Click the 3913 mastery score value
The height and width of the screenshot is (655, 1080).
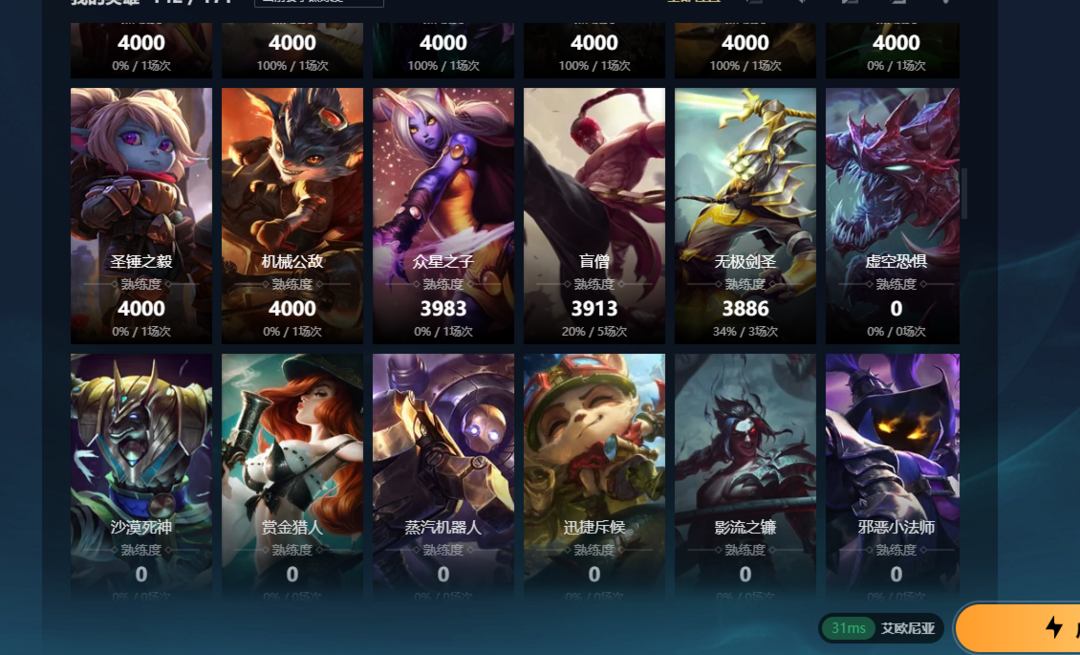click(x=594, y=309)
